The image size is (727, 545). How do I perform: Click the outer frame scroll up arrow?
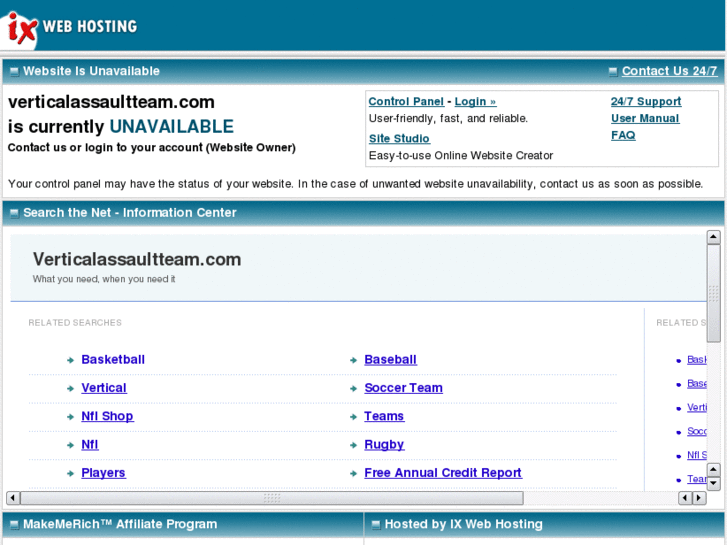point(713,237)
